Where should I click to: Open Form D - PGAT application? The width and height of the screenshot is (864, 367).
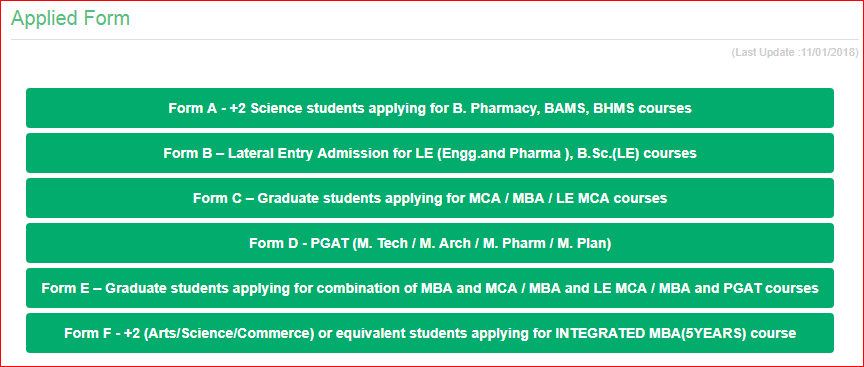[x=430, y=243]
